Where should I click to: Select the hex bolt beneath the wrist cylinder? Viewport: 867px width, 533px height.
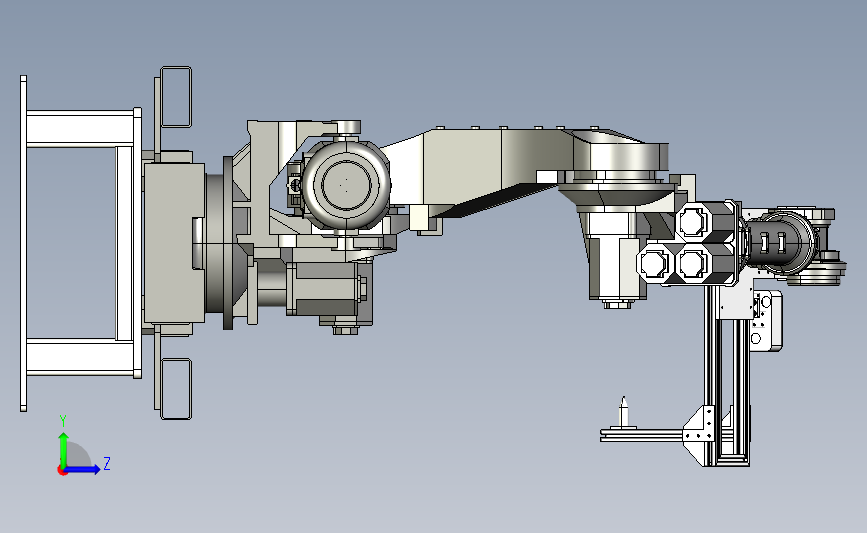(x=617, y=304)
